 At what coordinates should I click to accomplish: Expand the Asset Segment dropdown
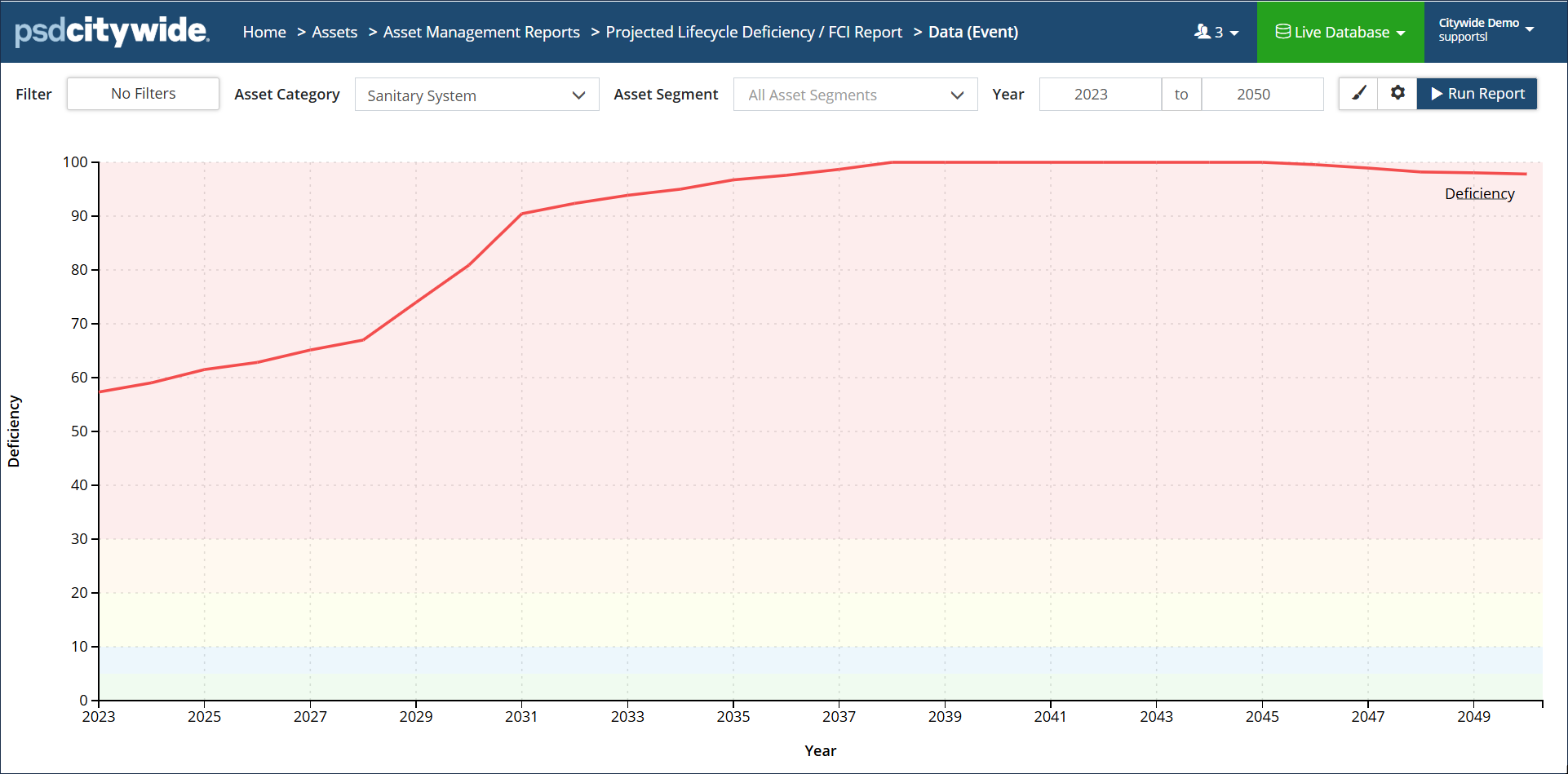click(x=855, y=95)
